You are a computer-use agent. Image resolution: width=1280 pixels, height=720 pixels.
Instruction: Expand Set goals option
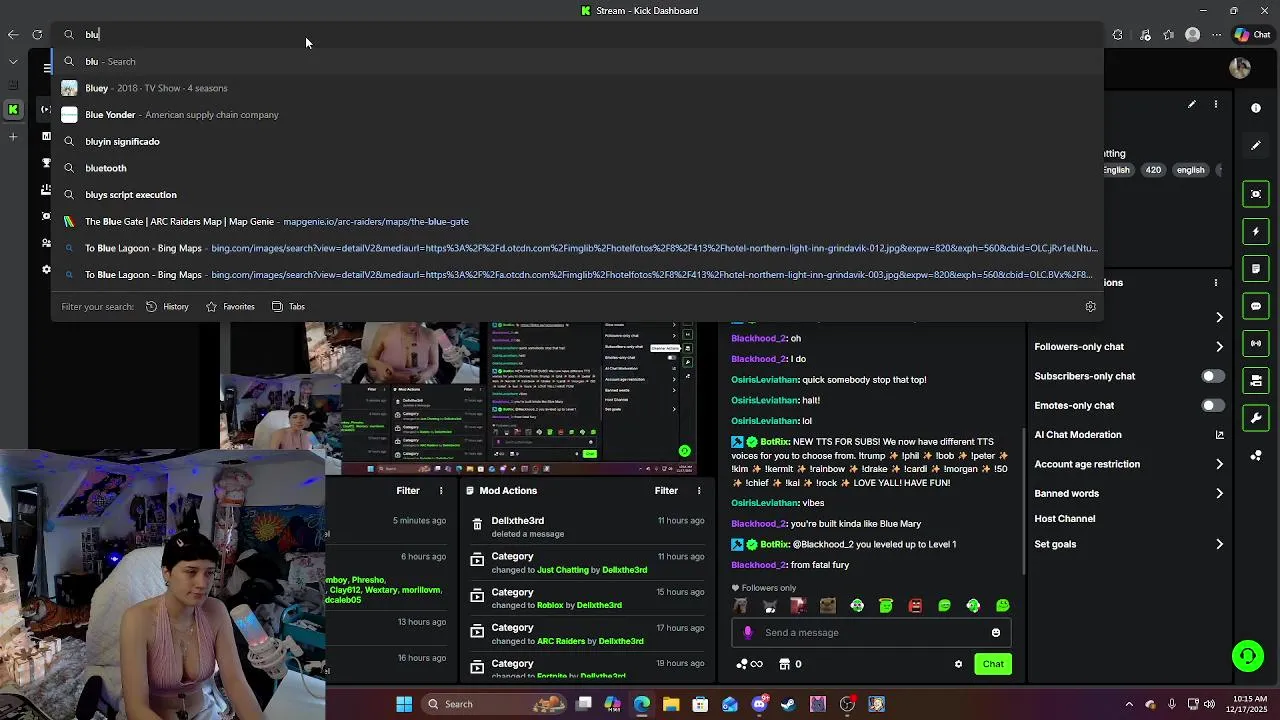1219,544
